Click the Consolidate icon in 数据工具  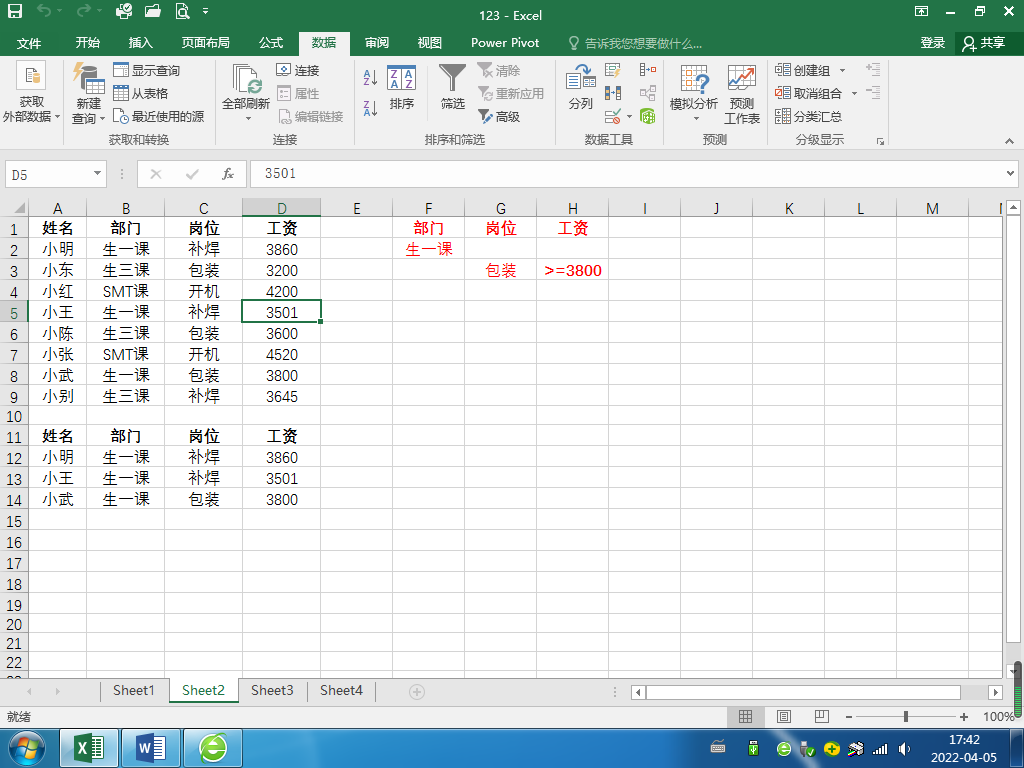tap(648, 69)
